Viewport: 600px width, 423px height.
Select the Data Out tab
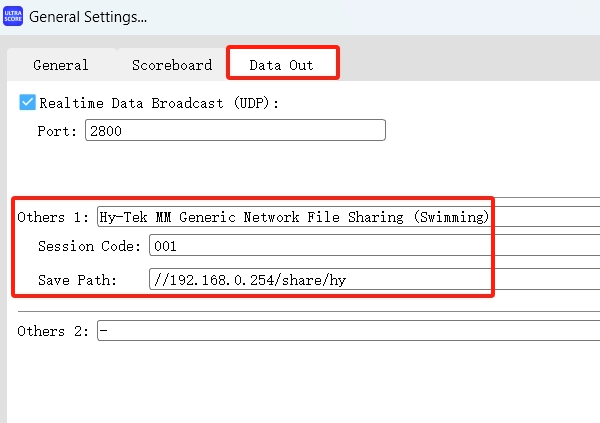point(281,65)
